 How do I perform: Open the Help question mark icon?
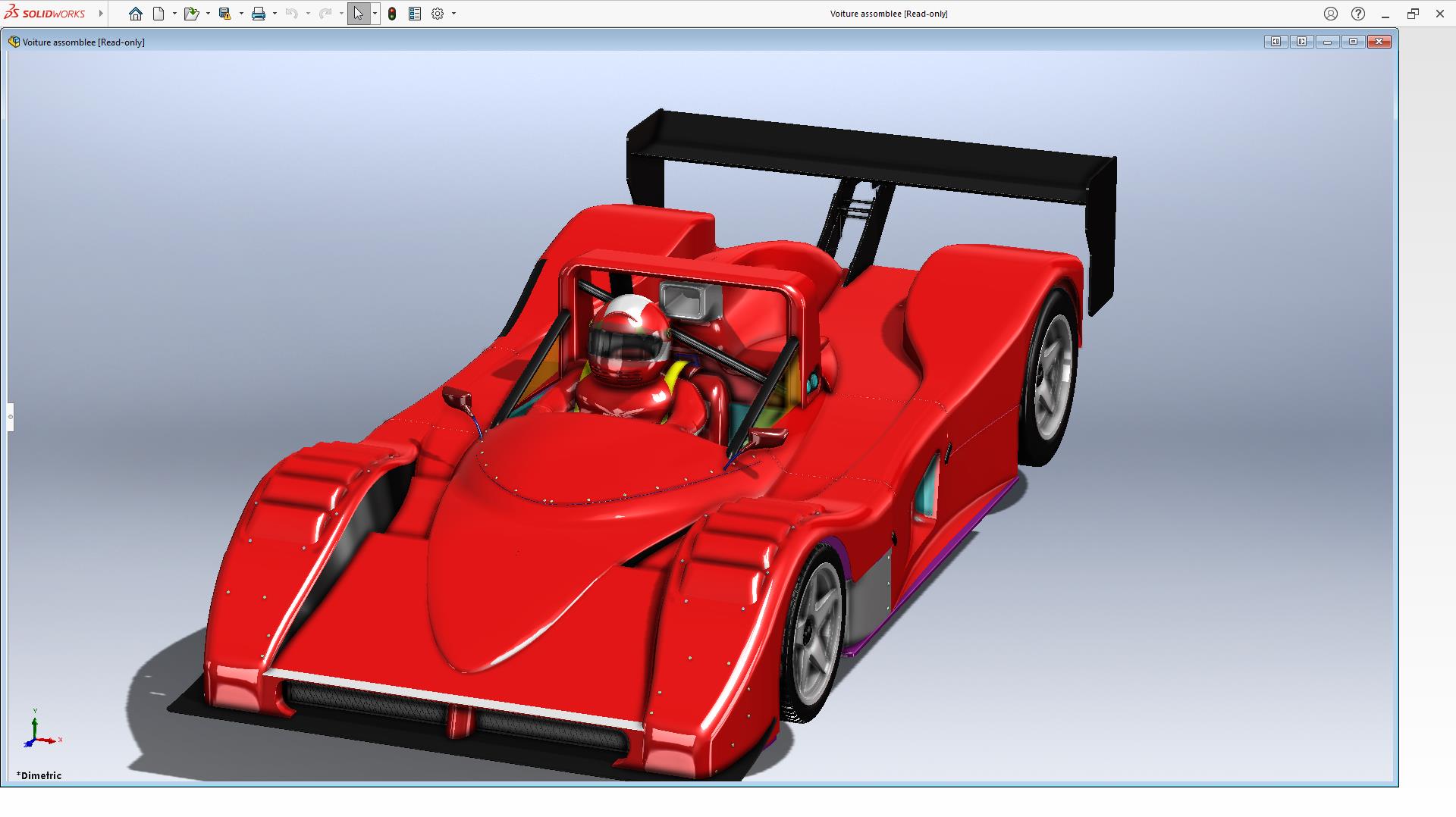click(x=1358, y=14)
